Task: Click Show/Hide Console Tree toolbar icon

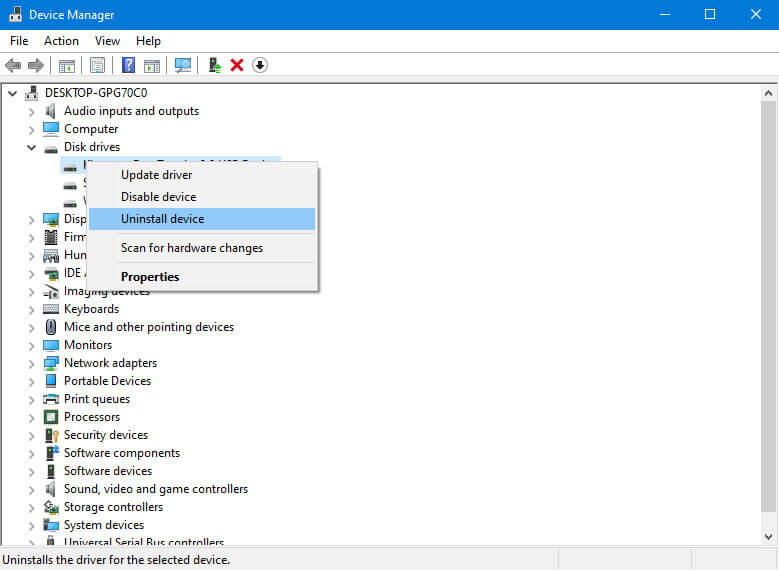Action: (67, 65)
